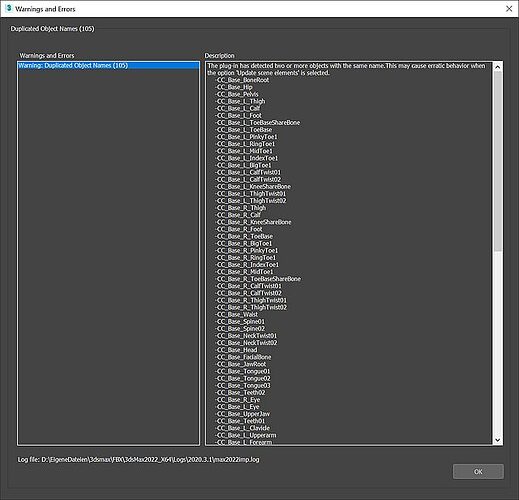Viewport: 519px width, 500px height.
Task: Click the description vertical scrollbar thumb
Action: coord(497,161)
